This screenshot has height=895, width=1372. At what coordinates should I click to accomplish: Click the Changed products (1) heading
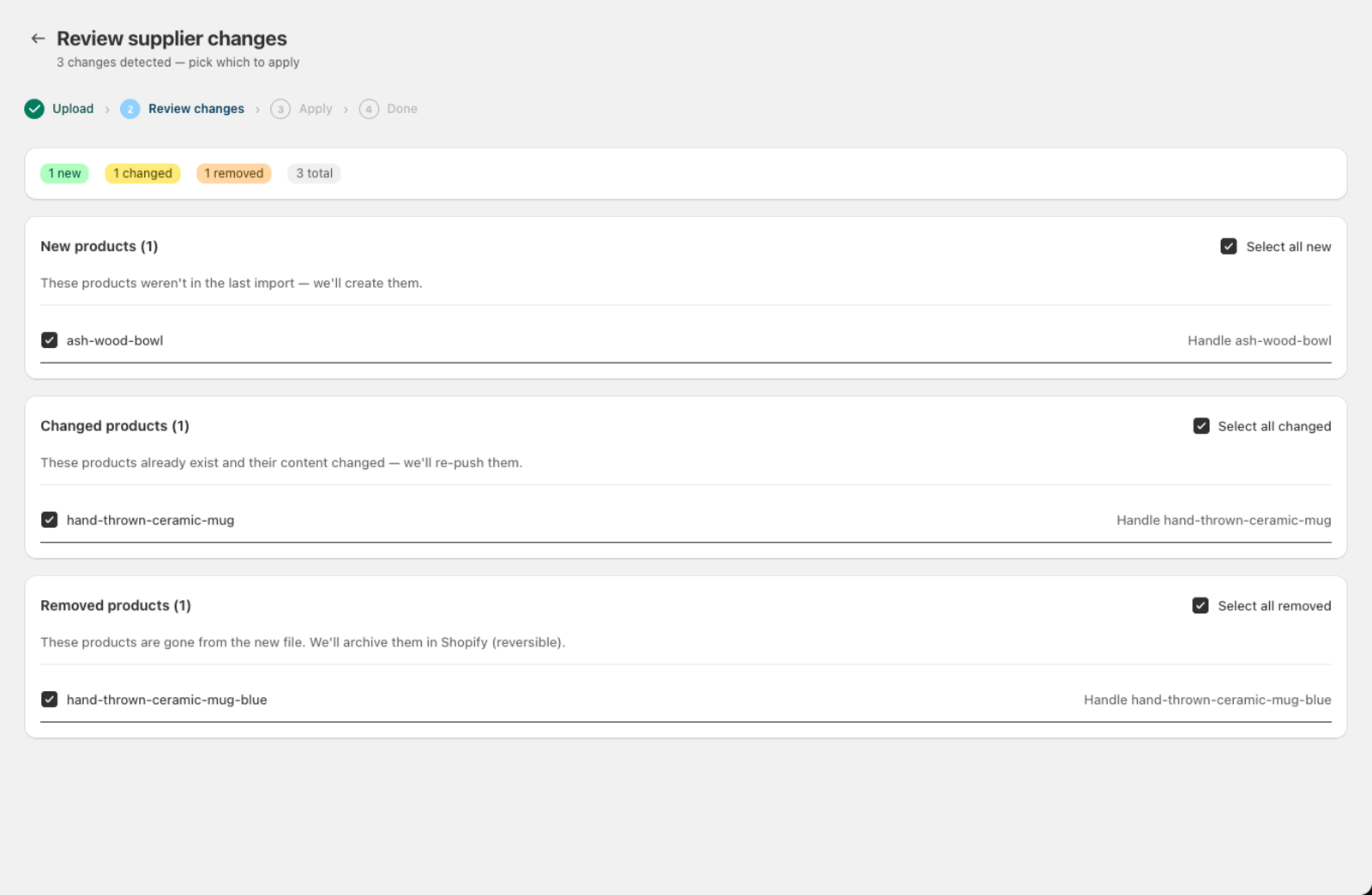(115, 426)
